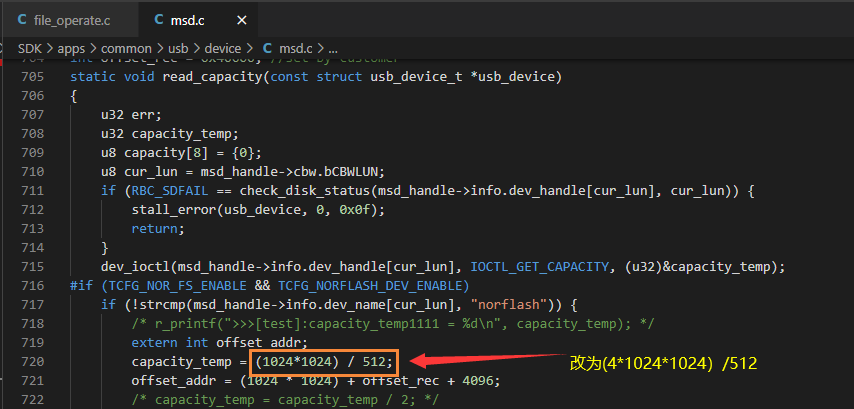Select the msd.c editor tab
Viewport: 854px width, 409px height.
tap(198, 20)
